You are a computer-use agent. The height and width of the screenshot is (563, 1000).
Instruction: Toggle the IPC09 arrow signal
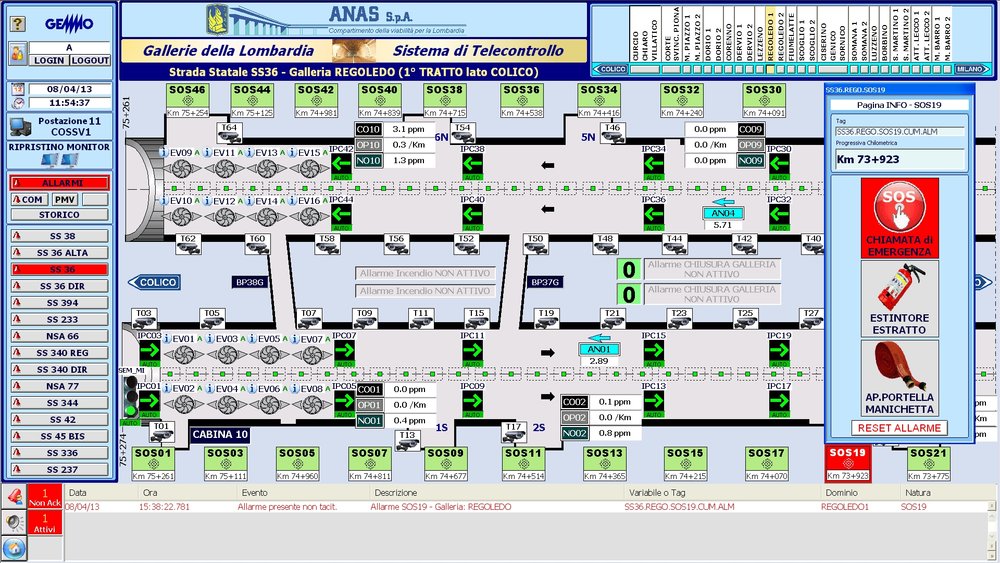coord(473,404)
